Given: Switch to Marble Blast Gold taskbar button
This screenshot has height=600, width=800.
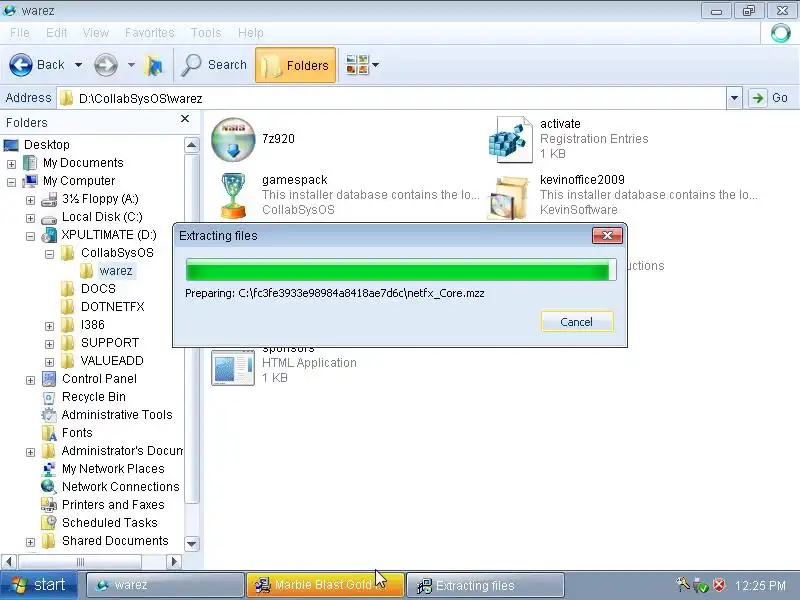Looking at the screenshot, I should 325,585.
